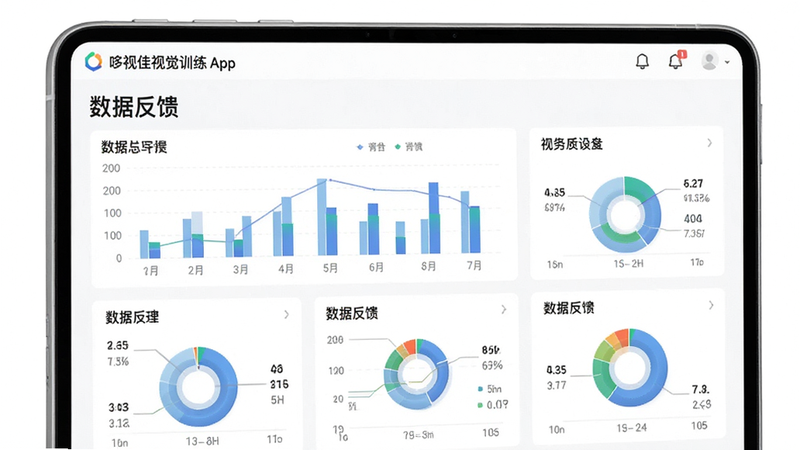Open the chevron on the 数据反馈 card showing 85%
The width and height of the screenshot is (800, 450).
click(504, 309)
